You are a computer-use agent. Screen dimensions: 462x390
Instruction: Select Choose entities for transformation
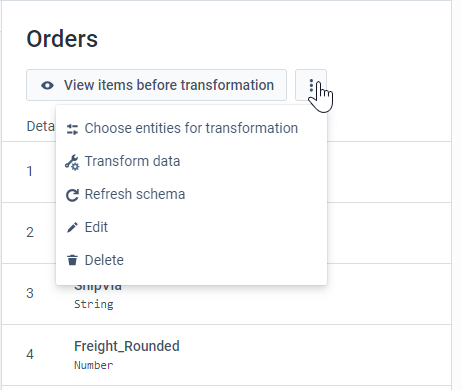click(191, 128)
